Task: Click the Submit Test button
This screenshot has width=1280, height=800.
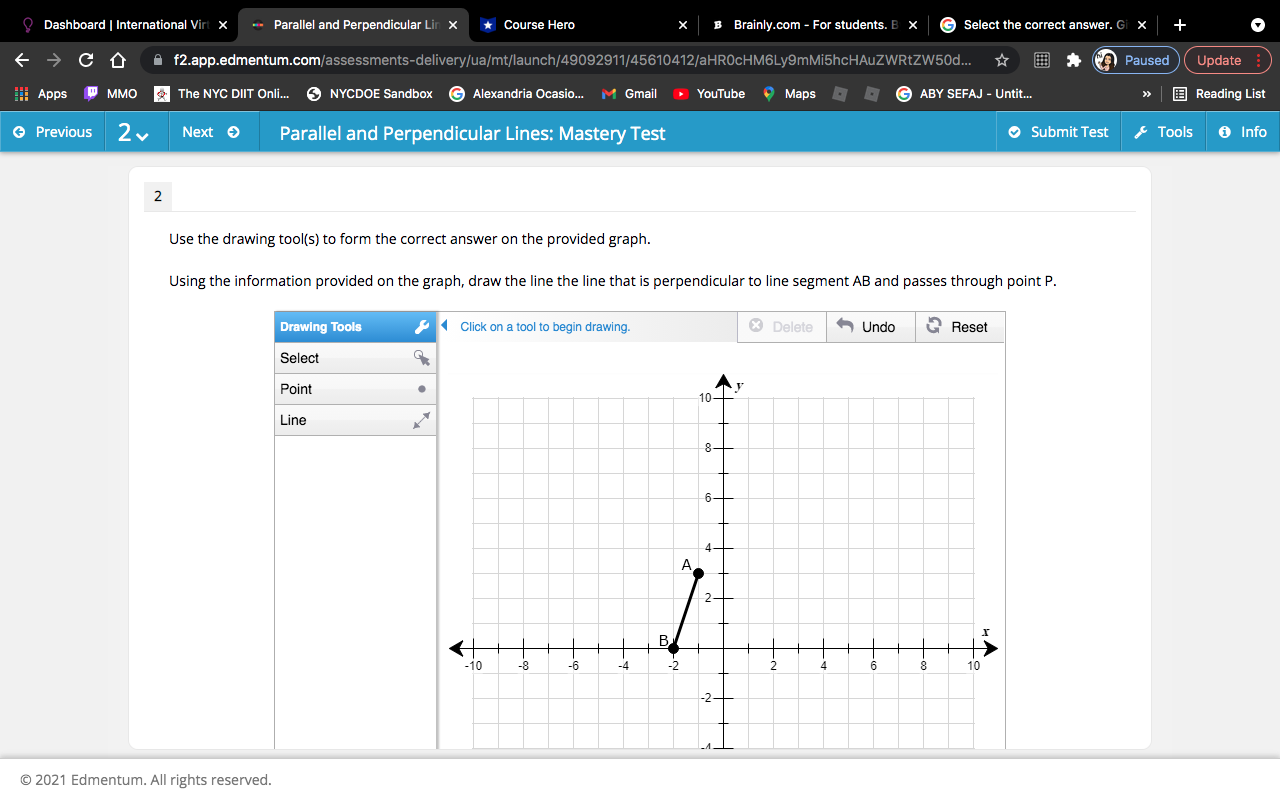Action: coord(1058,131)
